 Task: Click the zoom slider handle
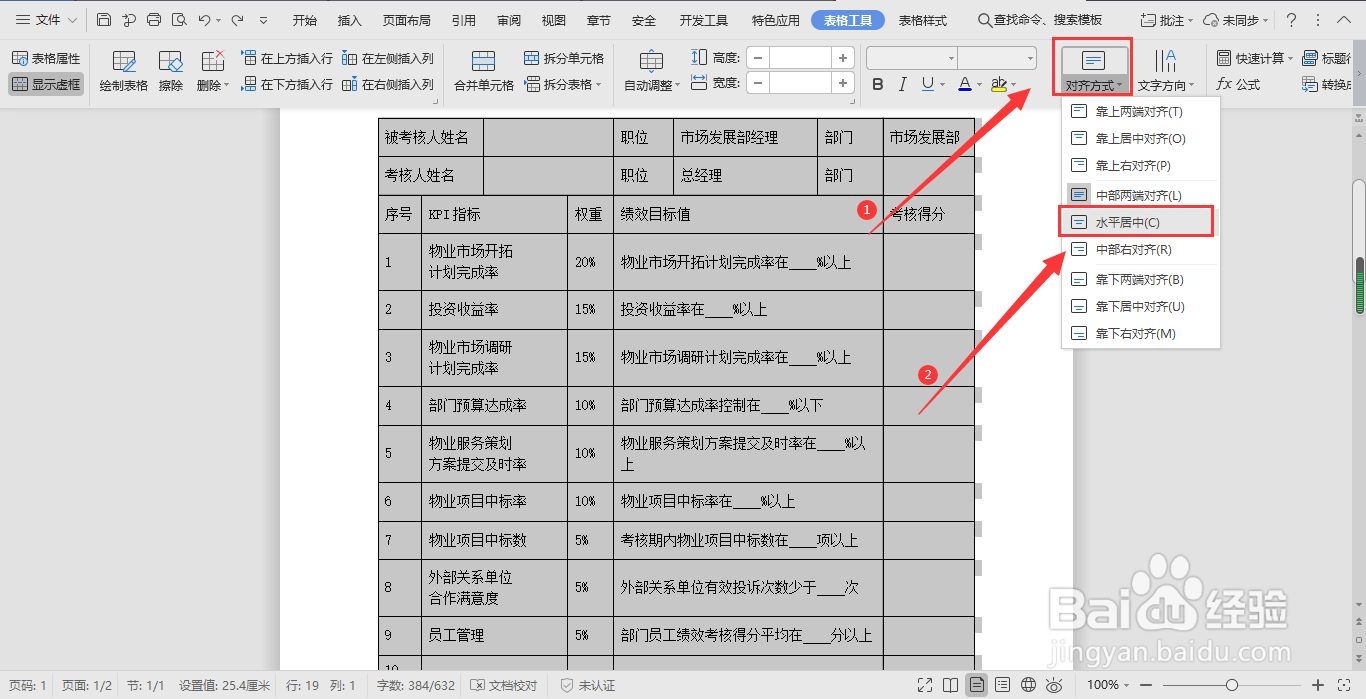click(x=1232, y=685)
